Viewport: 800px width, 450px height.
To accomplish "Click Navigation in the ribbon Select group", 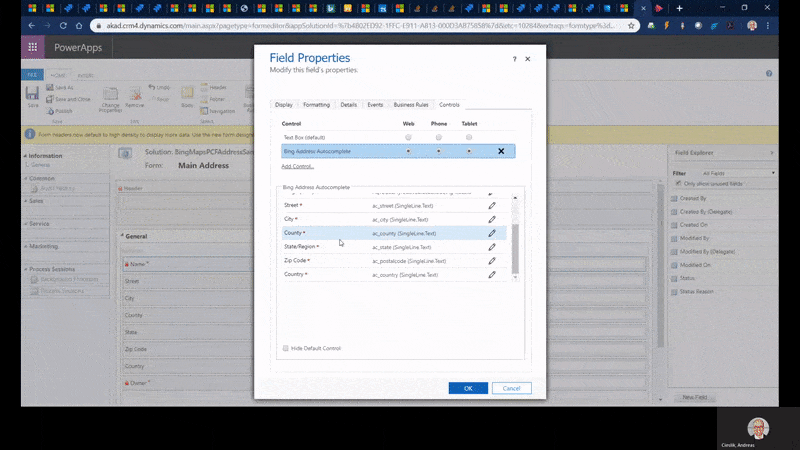I will pyautogui.click(x=218, y=111).
